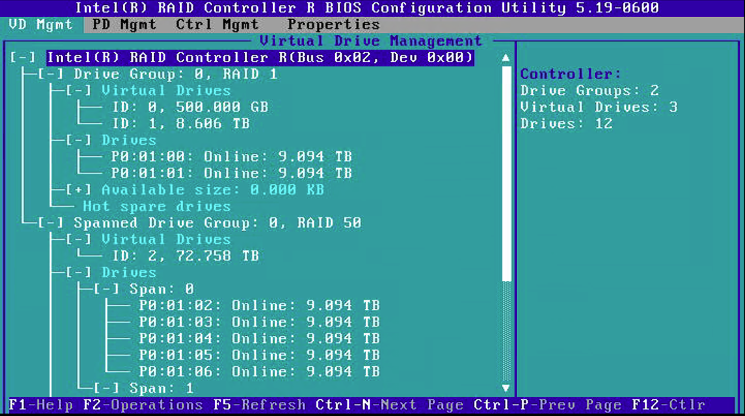Click the Virtual Drive Management title

[371, 41]
